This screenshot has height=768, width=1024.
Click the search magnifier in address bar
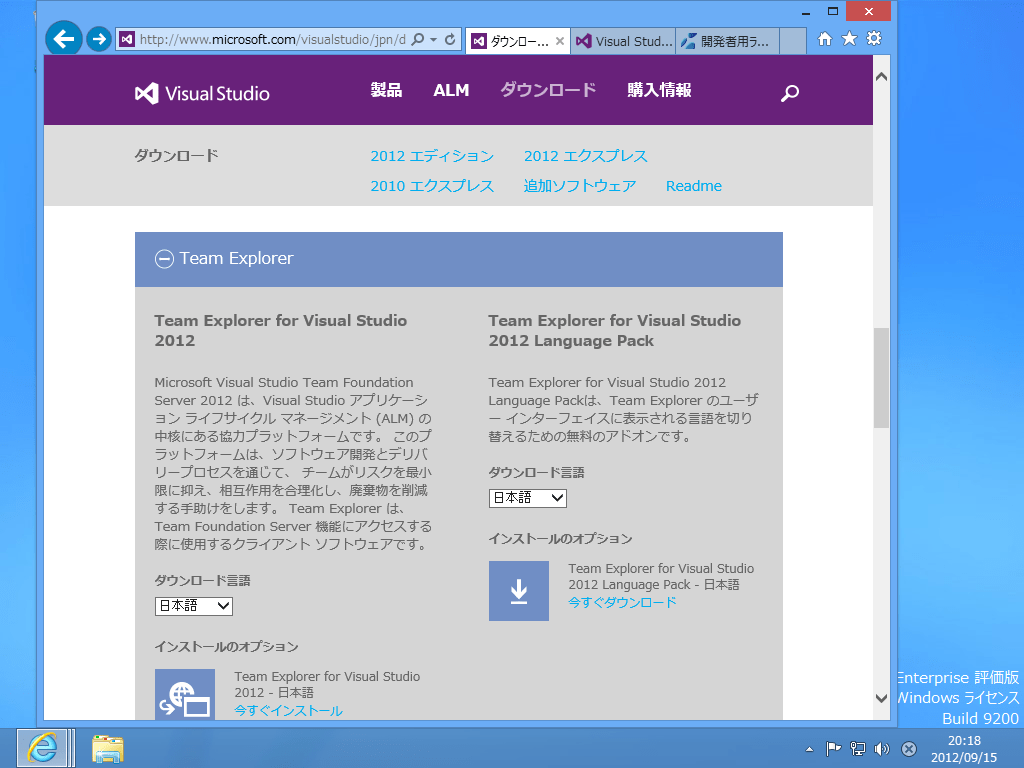[418, 39]
